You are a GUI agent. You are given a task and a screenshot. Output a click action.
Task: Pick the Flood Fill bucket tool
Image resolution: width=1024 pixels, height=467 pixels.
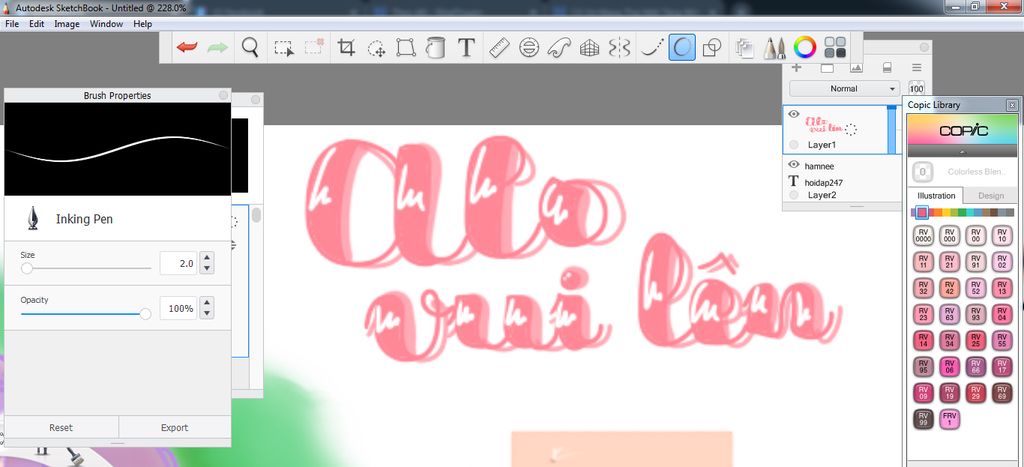pyautogui.click(x=435, y=48)
